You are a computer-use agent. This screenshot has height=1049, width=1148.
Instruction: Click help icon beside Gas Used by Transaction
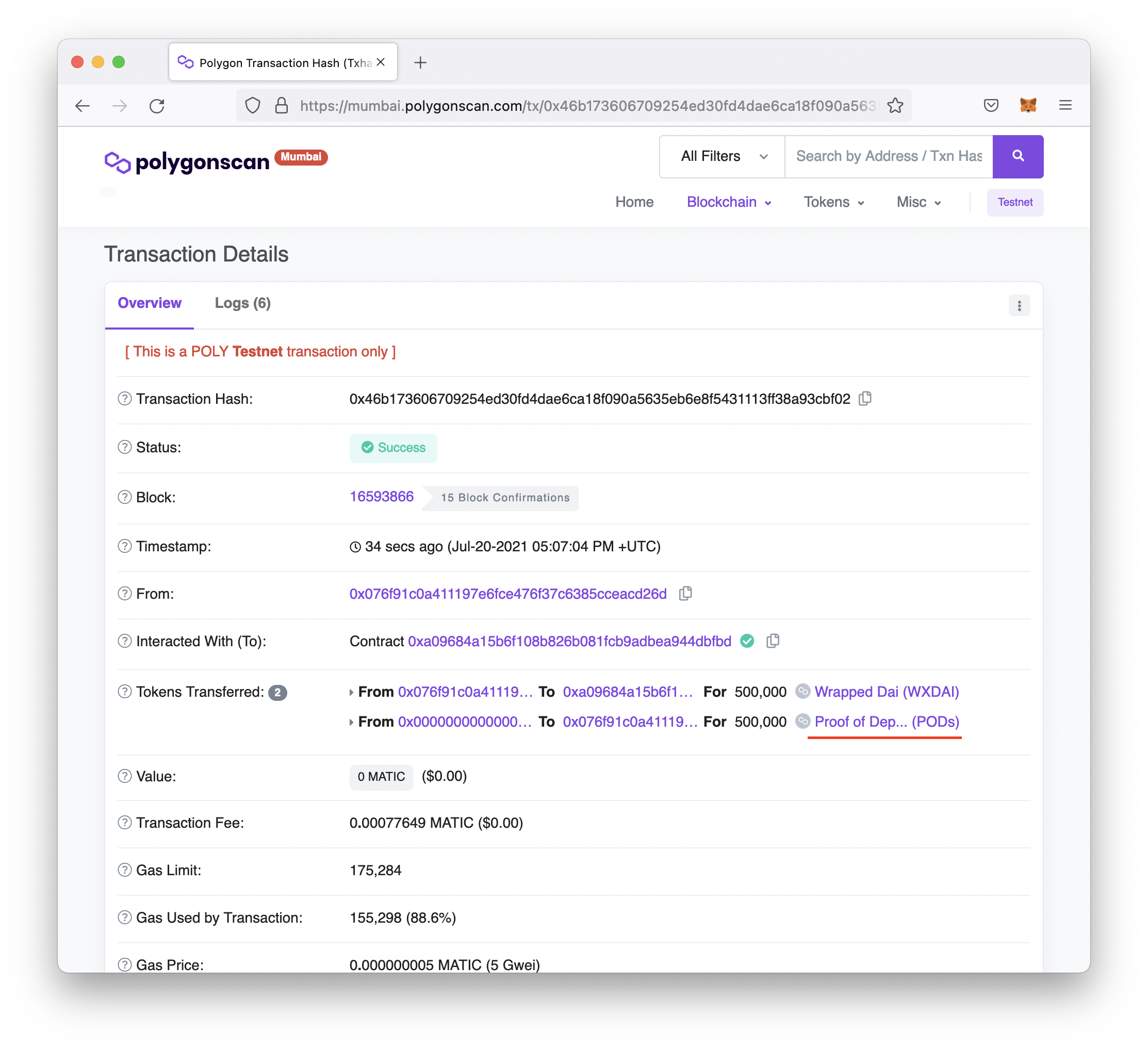pos(125,917)
